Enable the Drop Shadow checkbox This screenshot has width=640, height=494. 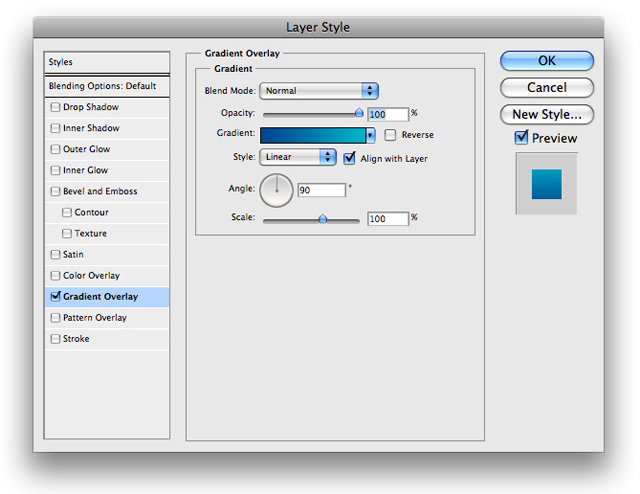click(x=55, y=107)
